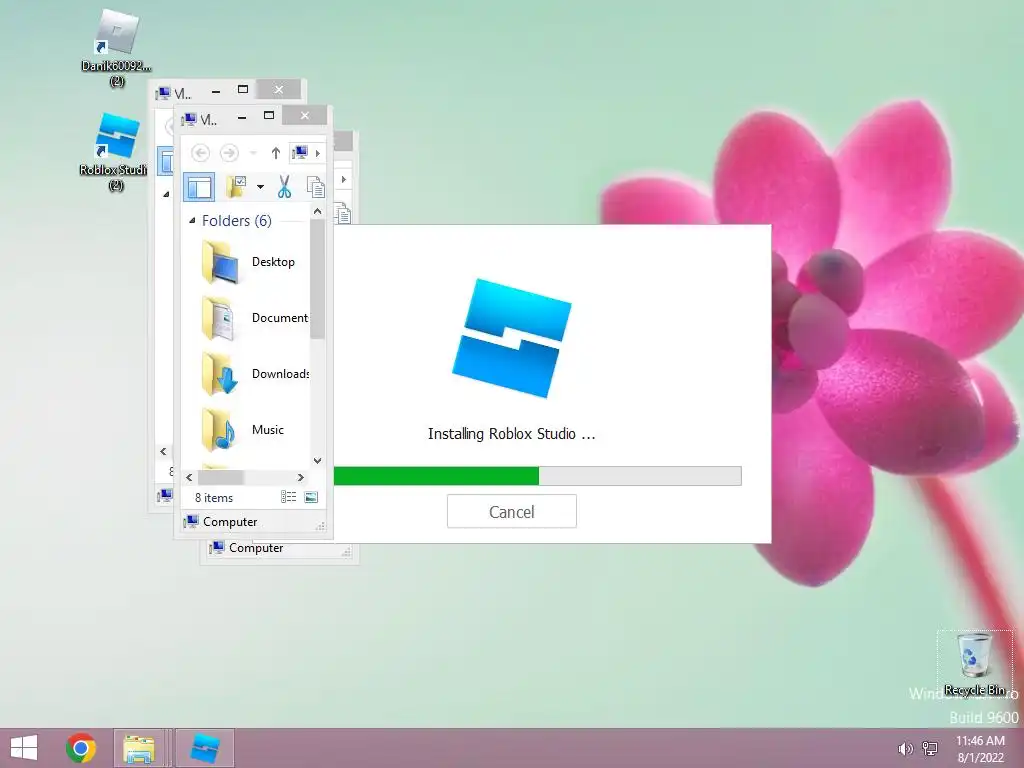Click the folder options checkmark icon

point(236,187)
